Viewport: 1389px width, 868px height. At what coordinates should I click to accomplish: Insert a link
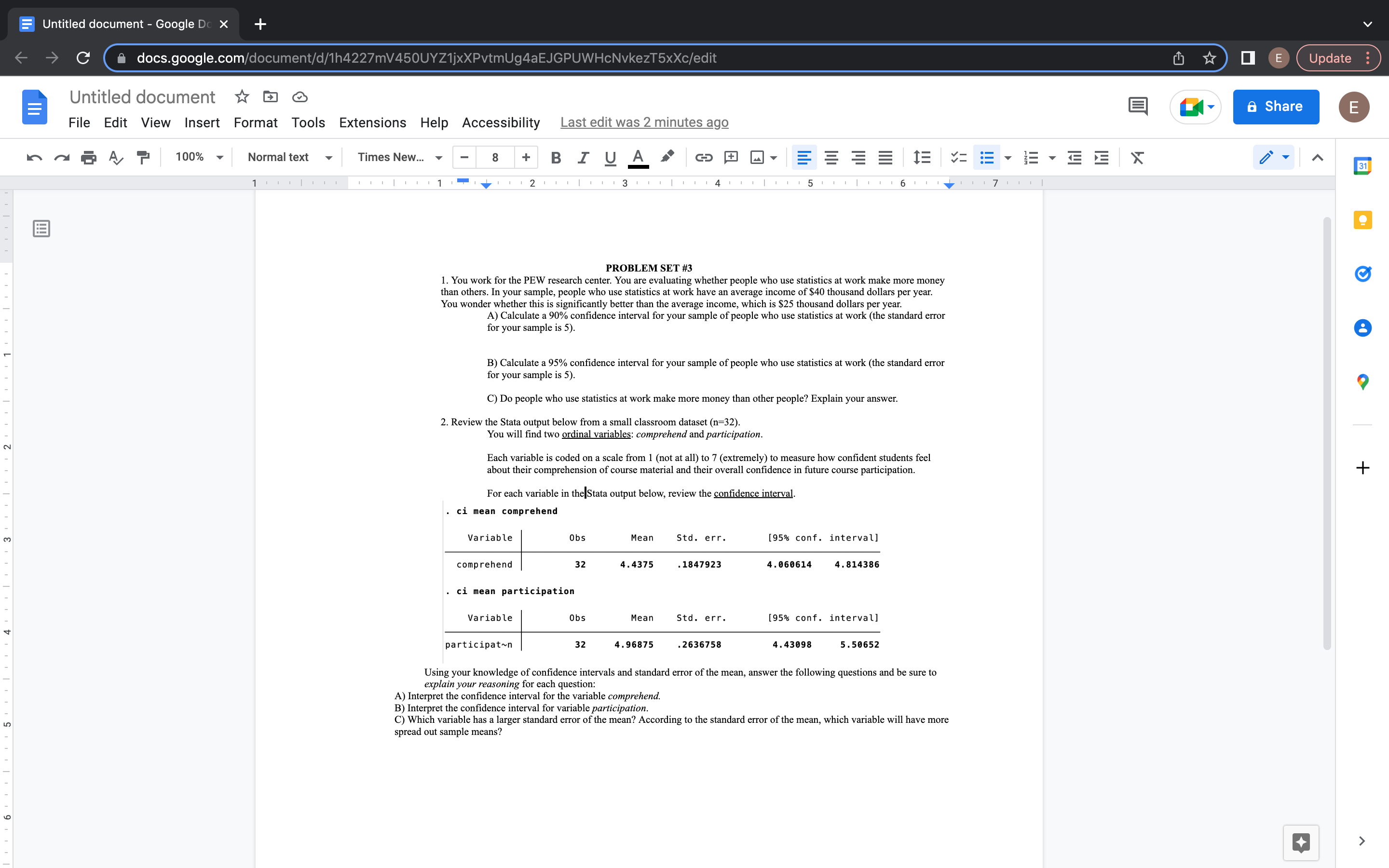[x=703, y=157]
